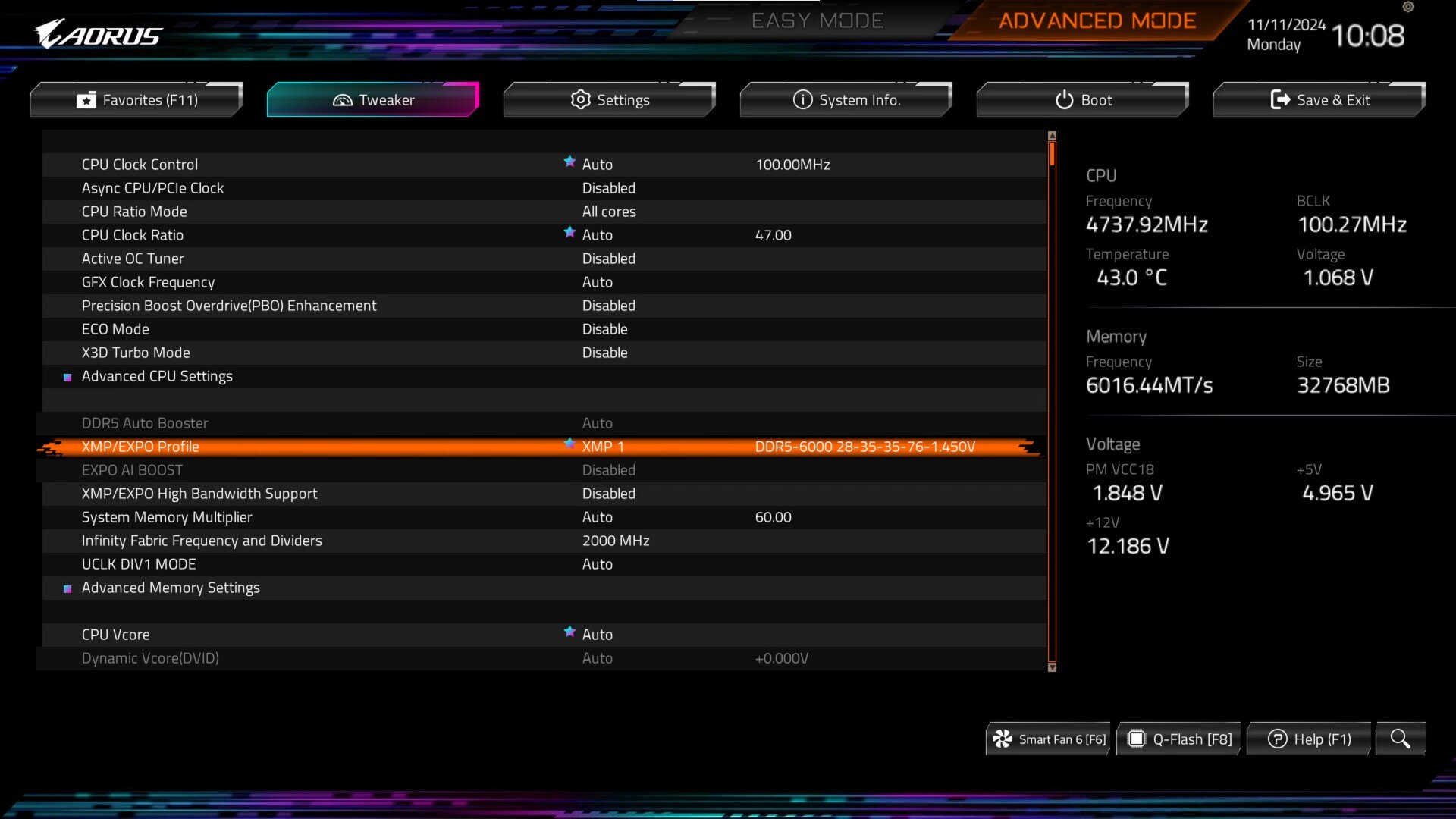The height and width of the screenshot is (819, 1456).
Task: Expand Advanced Memory Settings submenu
Action: pos(171,588)
